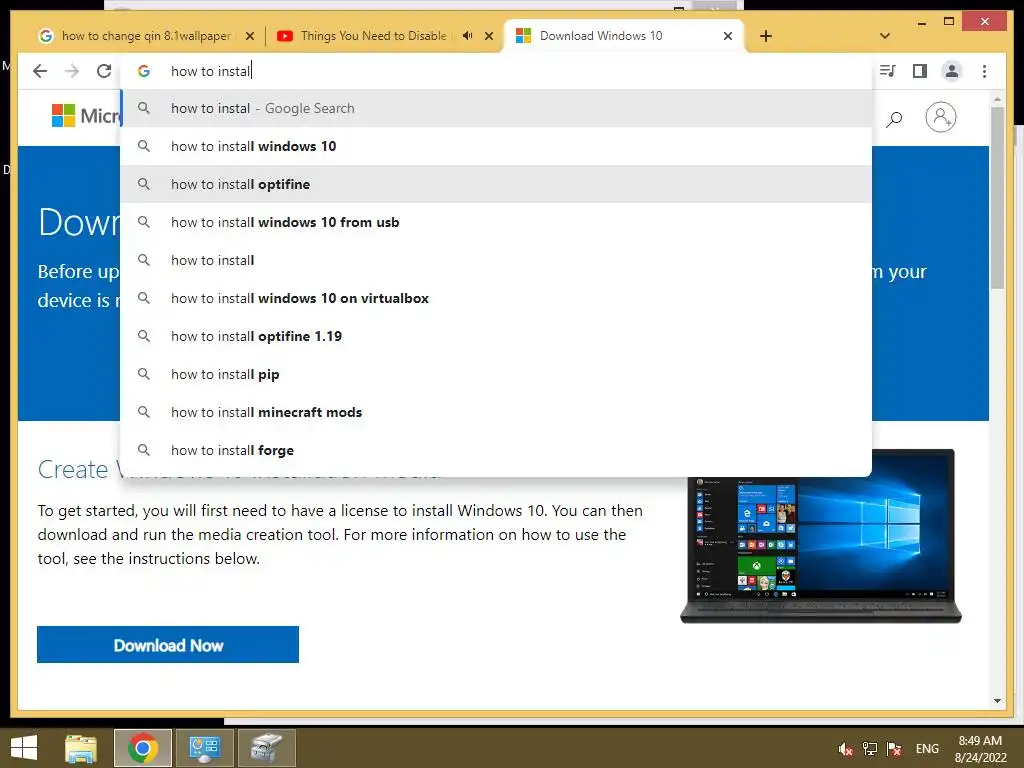Click the Download Now button
The image size is (1024, 768).
pos(168,645)
